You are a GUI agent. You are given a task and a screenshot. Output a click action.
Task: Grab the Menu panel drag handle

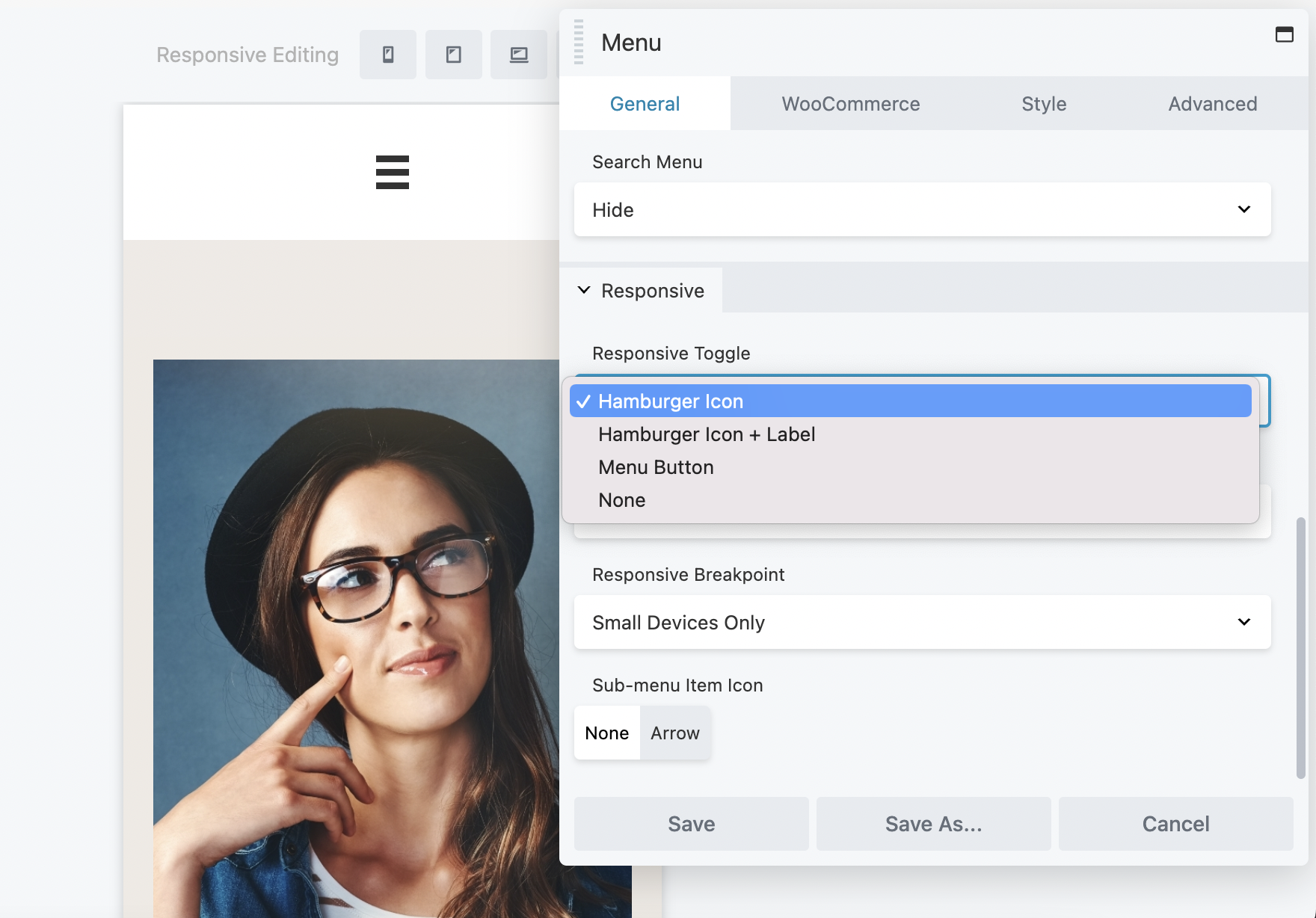pyautogui.click(x=577, y=43)
